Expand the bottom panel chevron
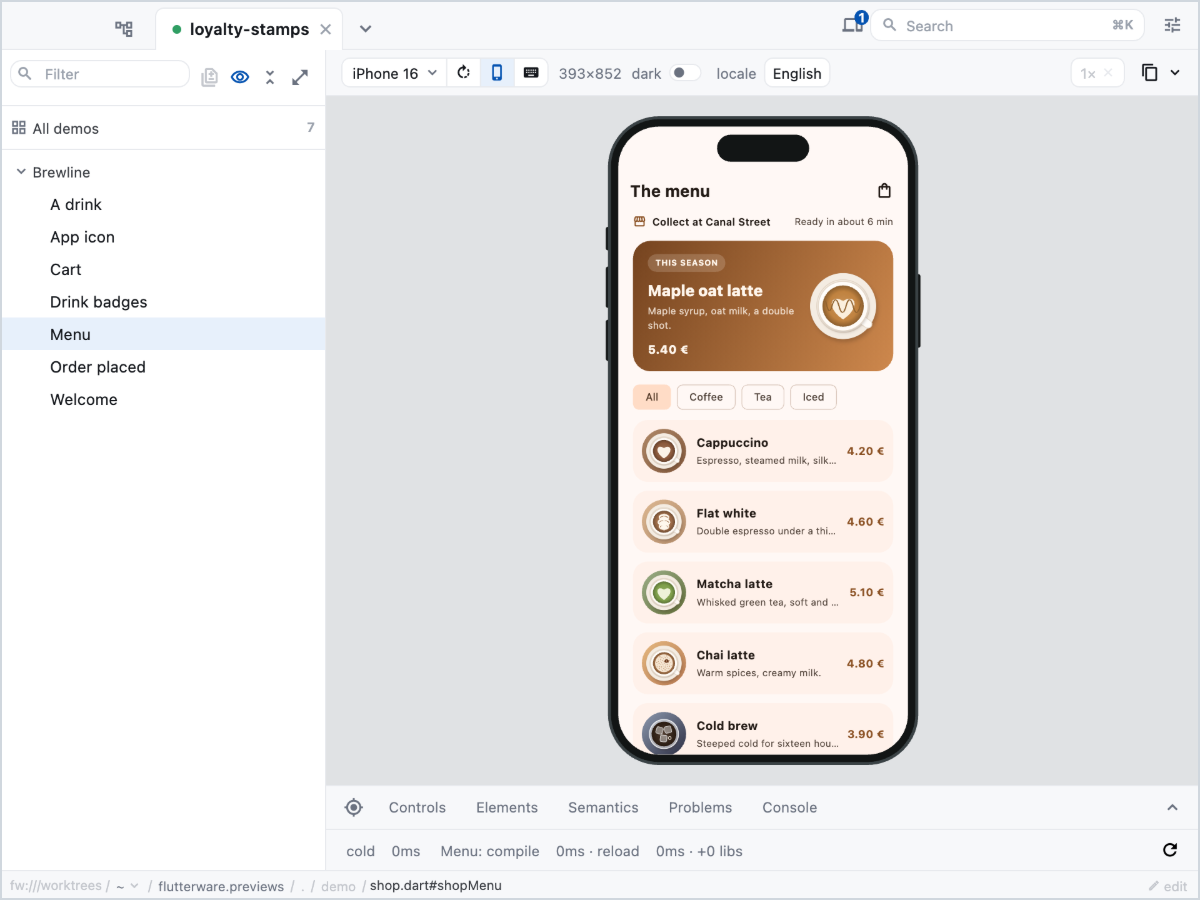This screenshot has height=900, width=1200. (x=1173, y=807)
